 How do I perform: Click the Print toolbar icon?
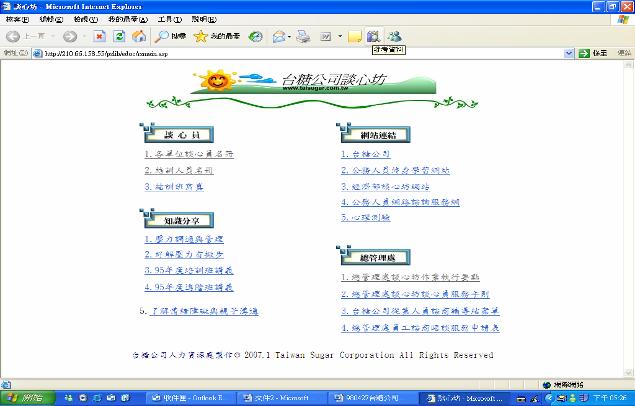(x=303, y=37)
